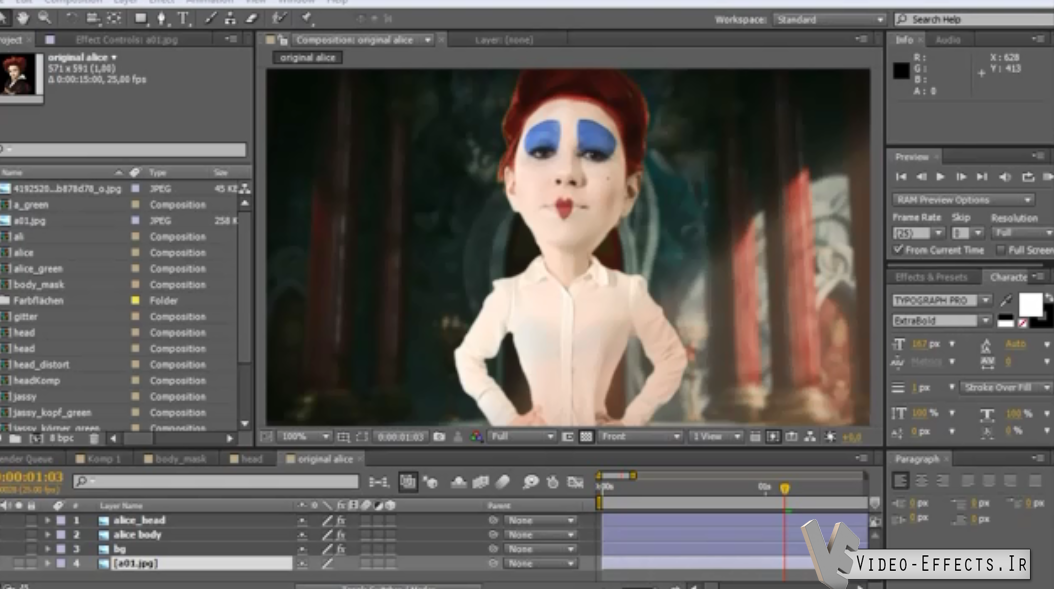Viewport: 1054px width, 589px height.
Task: Click the trash icon in Project panel
Action: [x=94, y=438]
